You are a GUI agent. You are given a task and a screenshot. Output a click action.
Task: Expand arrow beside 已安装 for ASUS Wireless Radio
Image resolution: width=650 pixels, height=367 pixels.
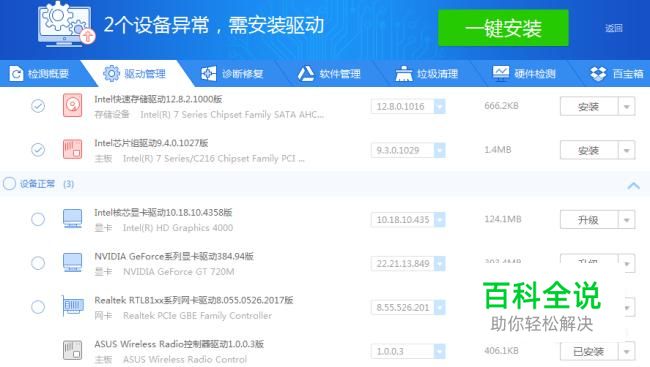click(626, 352)
